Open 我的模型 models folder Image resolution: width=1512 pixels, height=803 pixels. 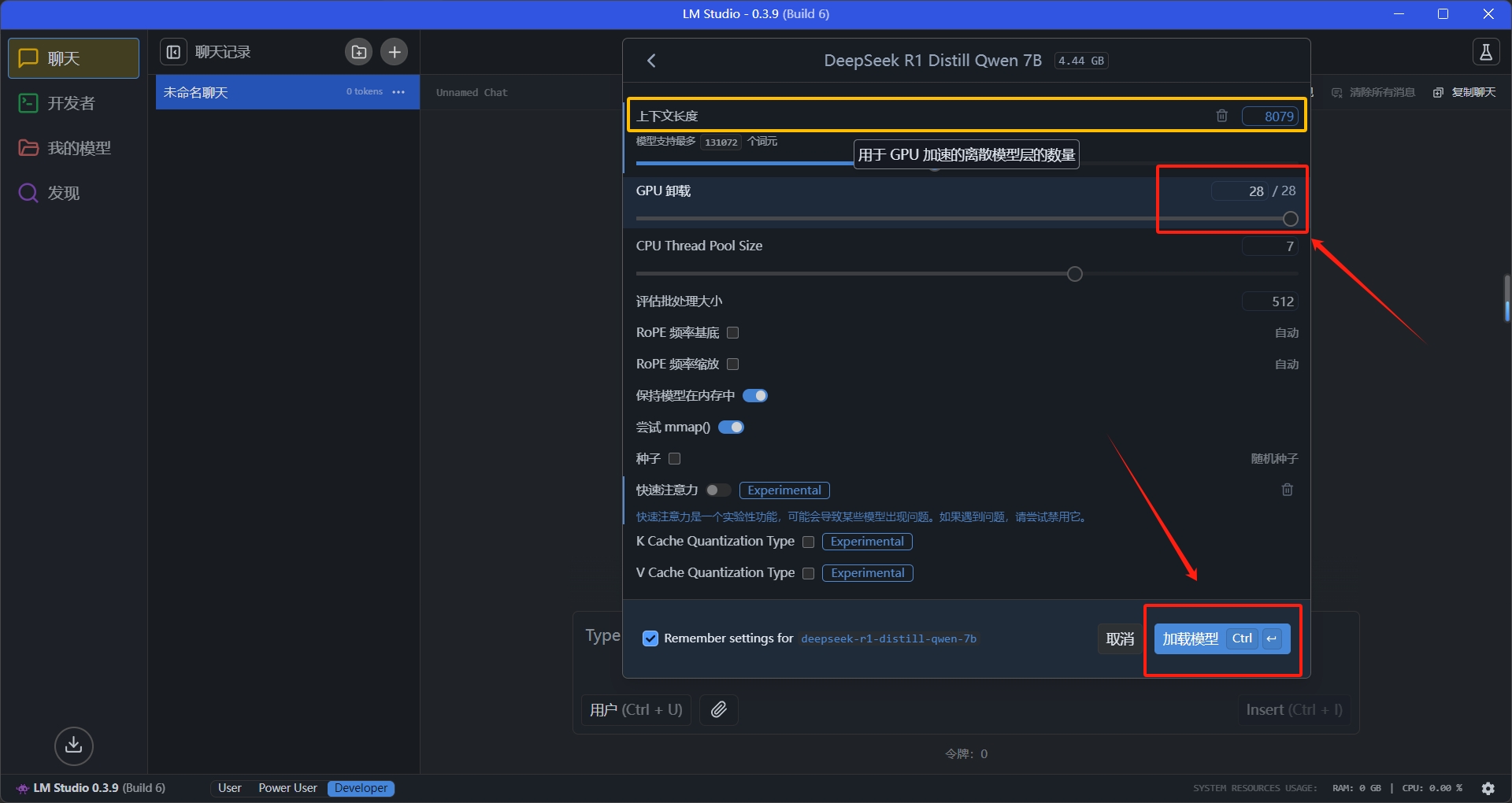(73, 148)
